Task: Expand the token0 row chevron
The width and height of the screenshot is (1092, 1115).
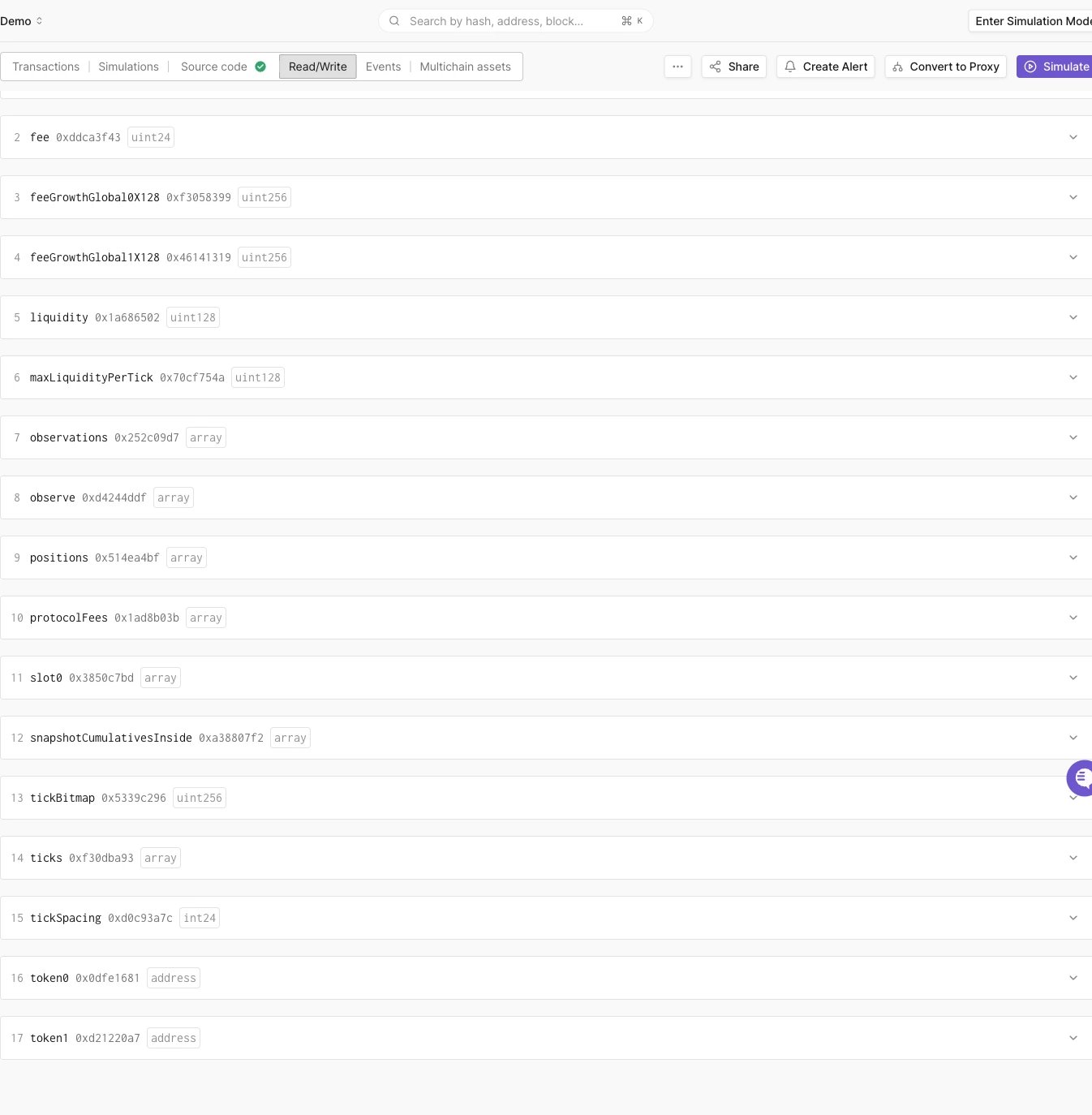Action: (1073, 978)
